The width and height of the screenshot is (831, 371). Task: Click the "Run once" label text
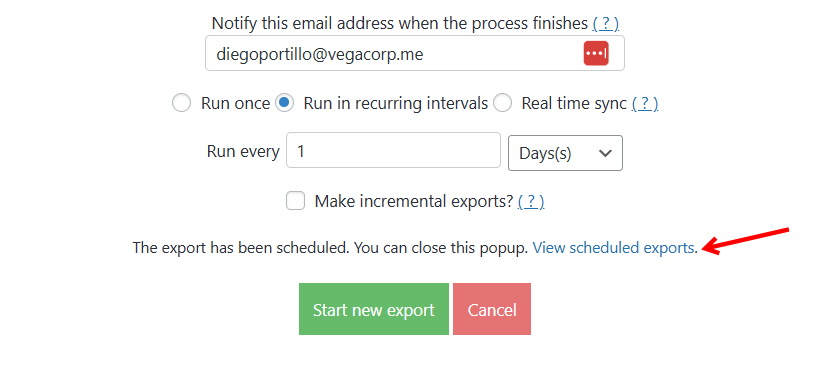tap(235, 103)
